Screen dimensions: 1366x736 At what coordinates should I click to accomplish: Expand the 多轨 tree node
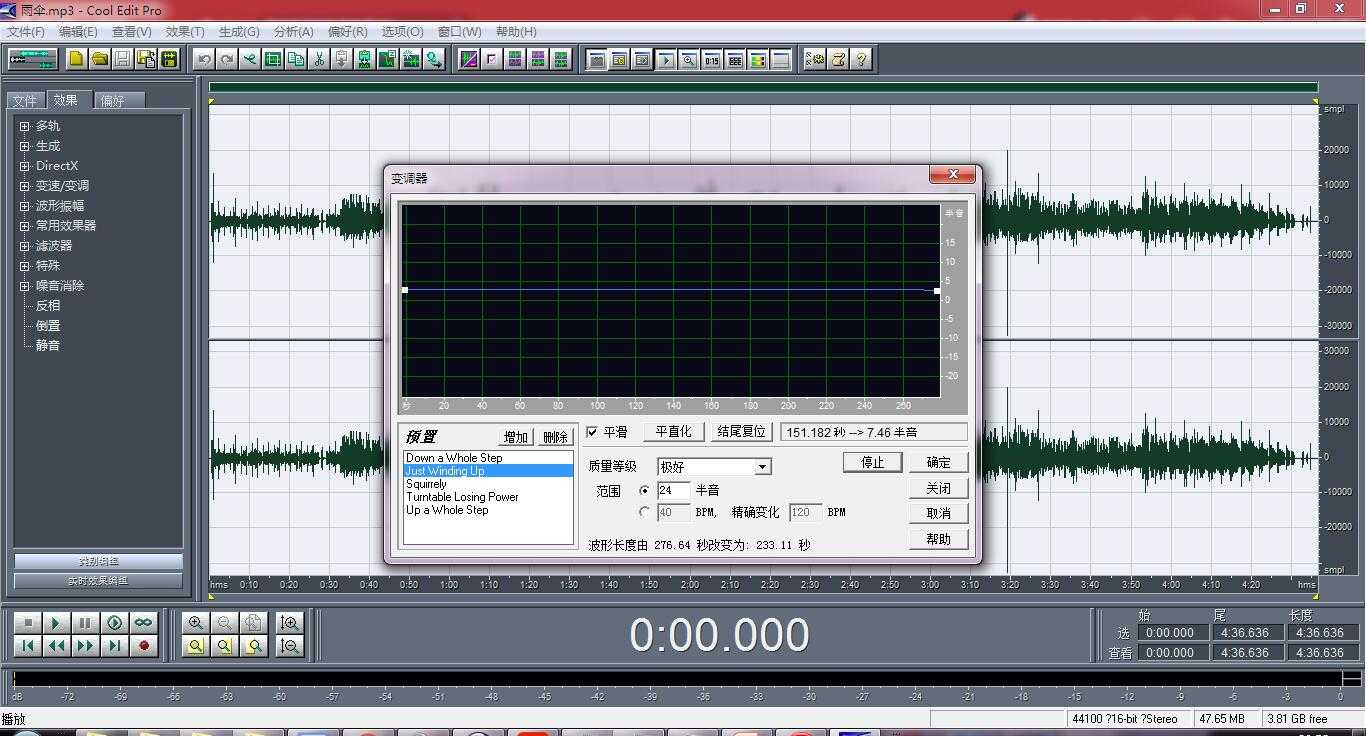point(25,126)
